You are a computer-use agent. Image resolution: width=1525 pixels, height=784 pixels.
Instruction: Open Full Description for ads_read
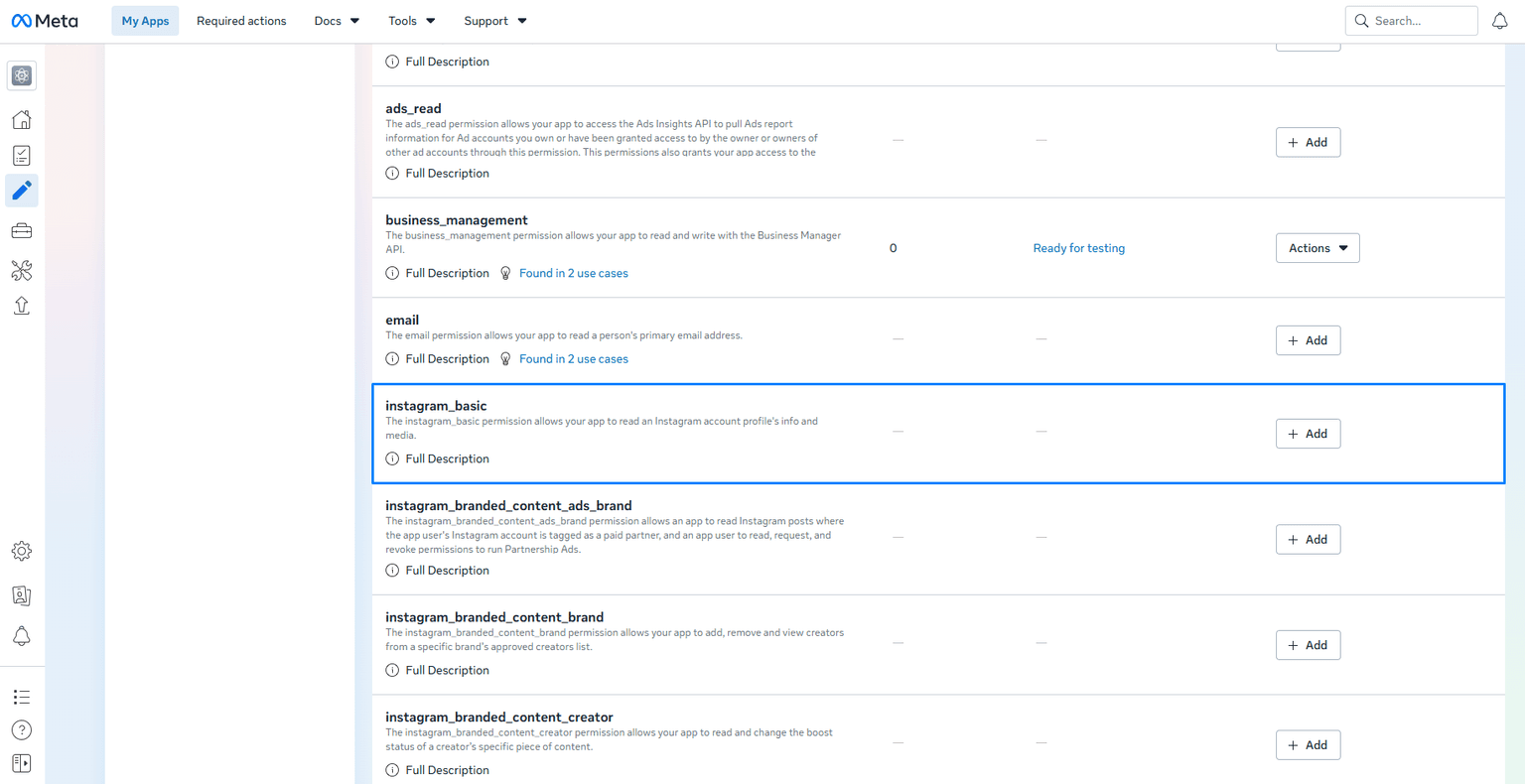pos(447,174)
